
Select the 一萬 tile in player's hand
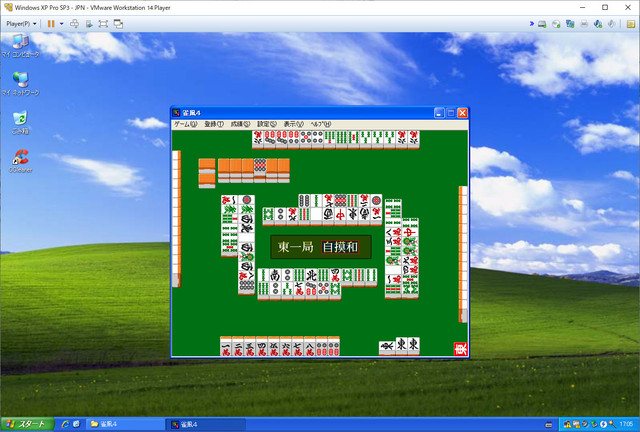[x=226, y=346]
